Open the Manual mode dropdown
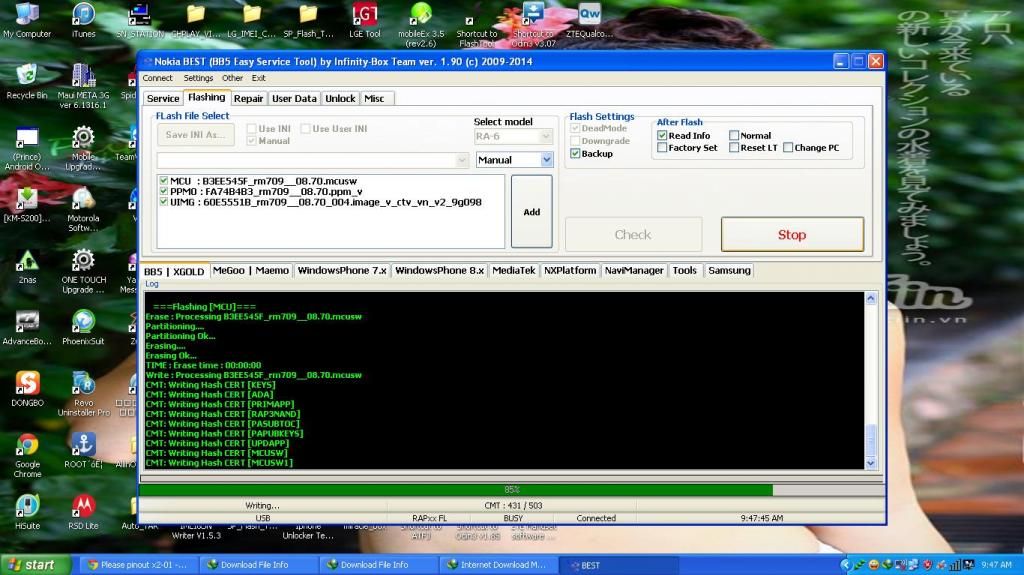This screenshot has height=575, width=1024. coord(547,159)
